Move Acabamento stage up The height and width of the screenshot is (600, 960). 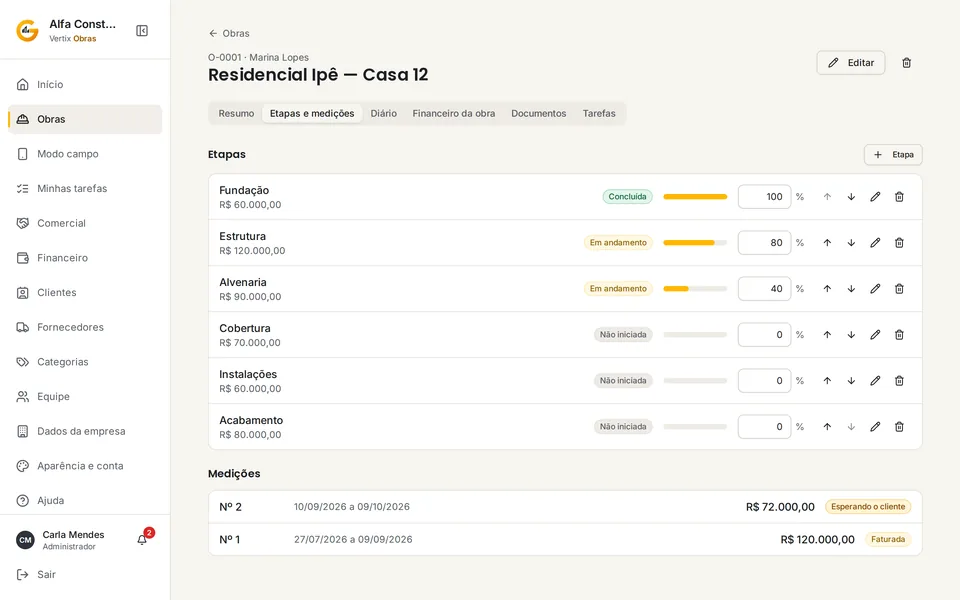[827, 427]
